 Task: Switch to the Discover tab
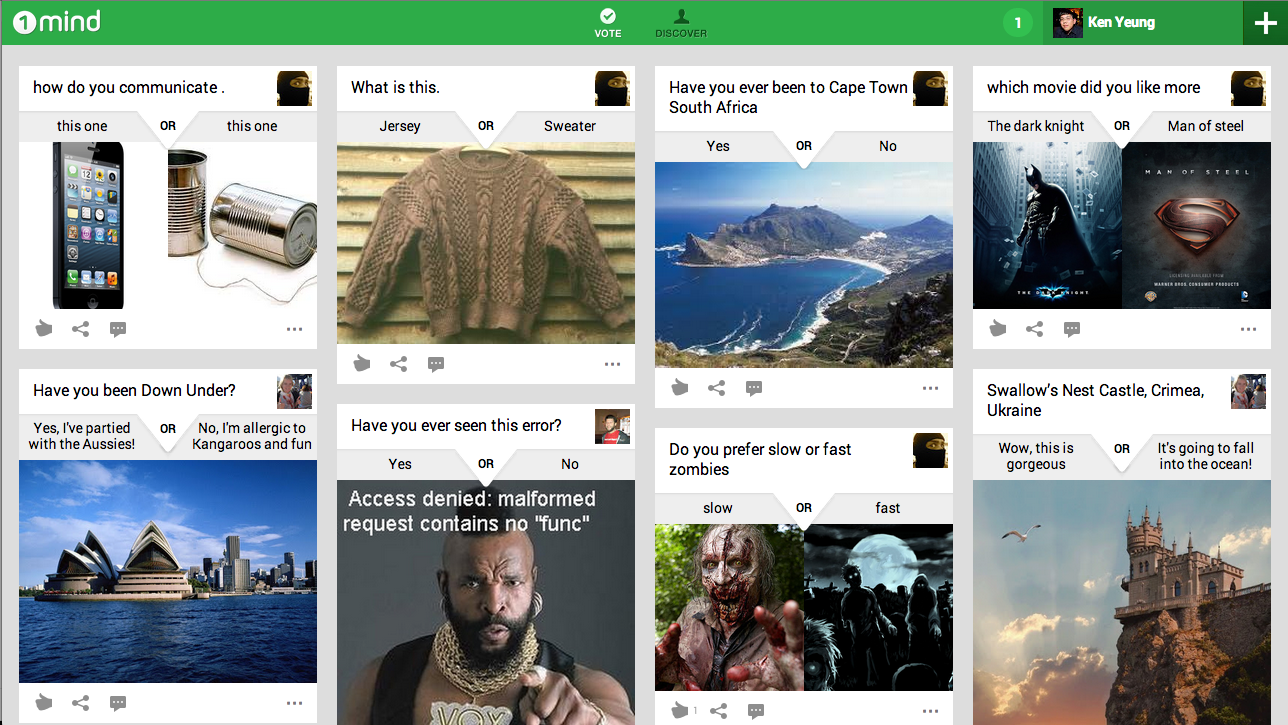(681, 22)
